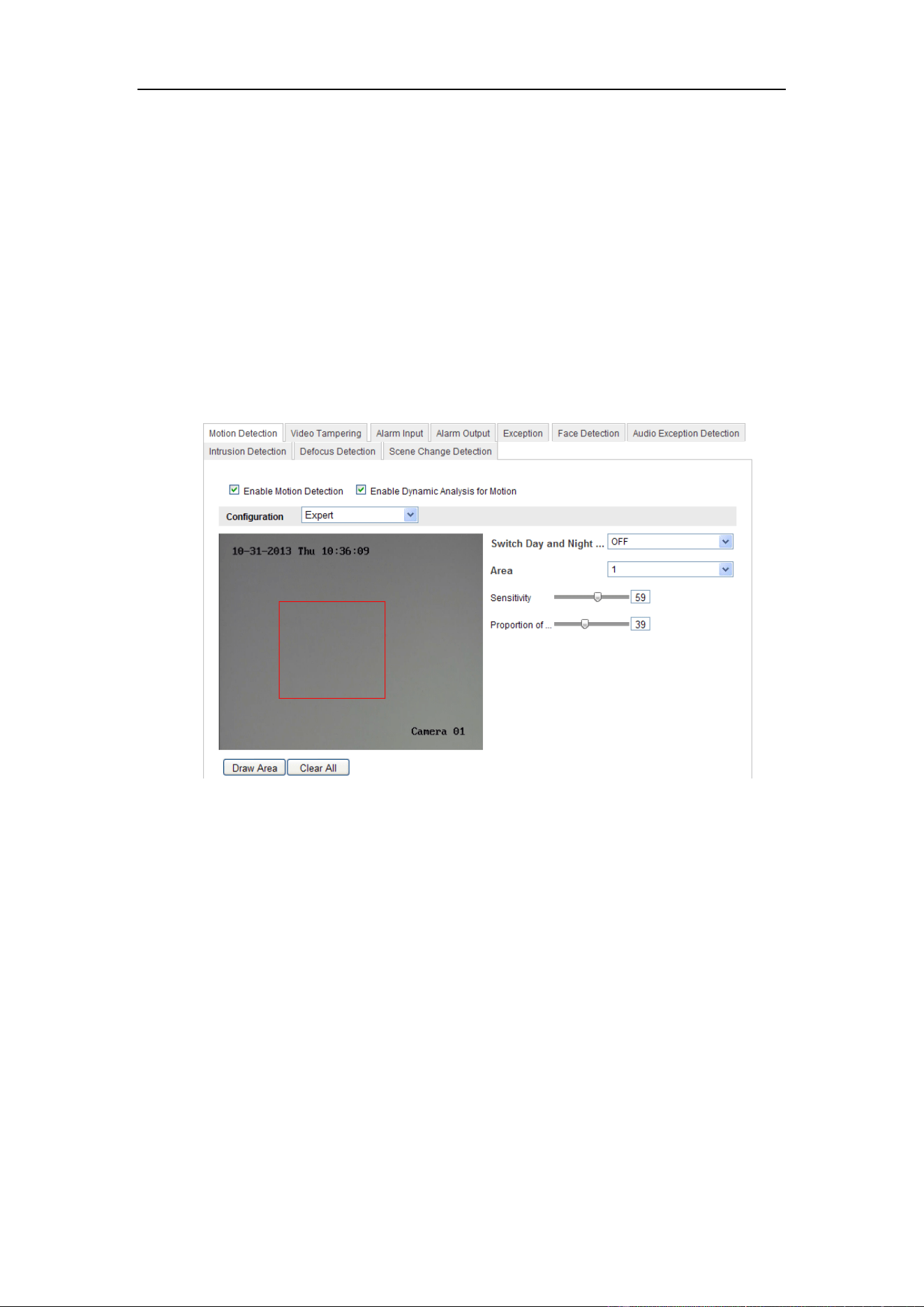This screenshot has width=924, height=1307.
Task: Click the Camera 01 overlay text
Action: pos(438,731)
